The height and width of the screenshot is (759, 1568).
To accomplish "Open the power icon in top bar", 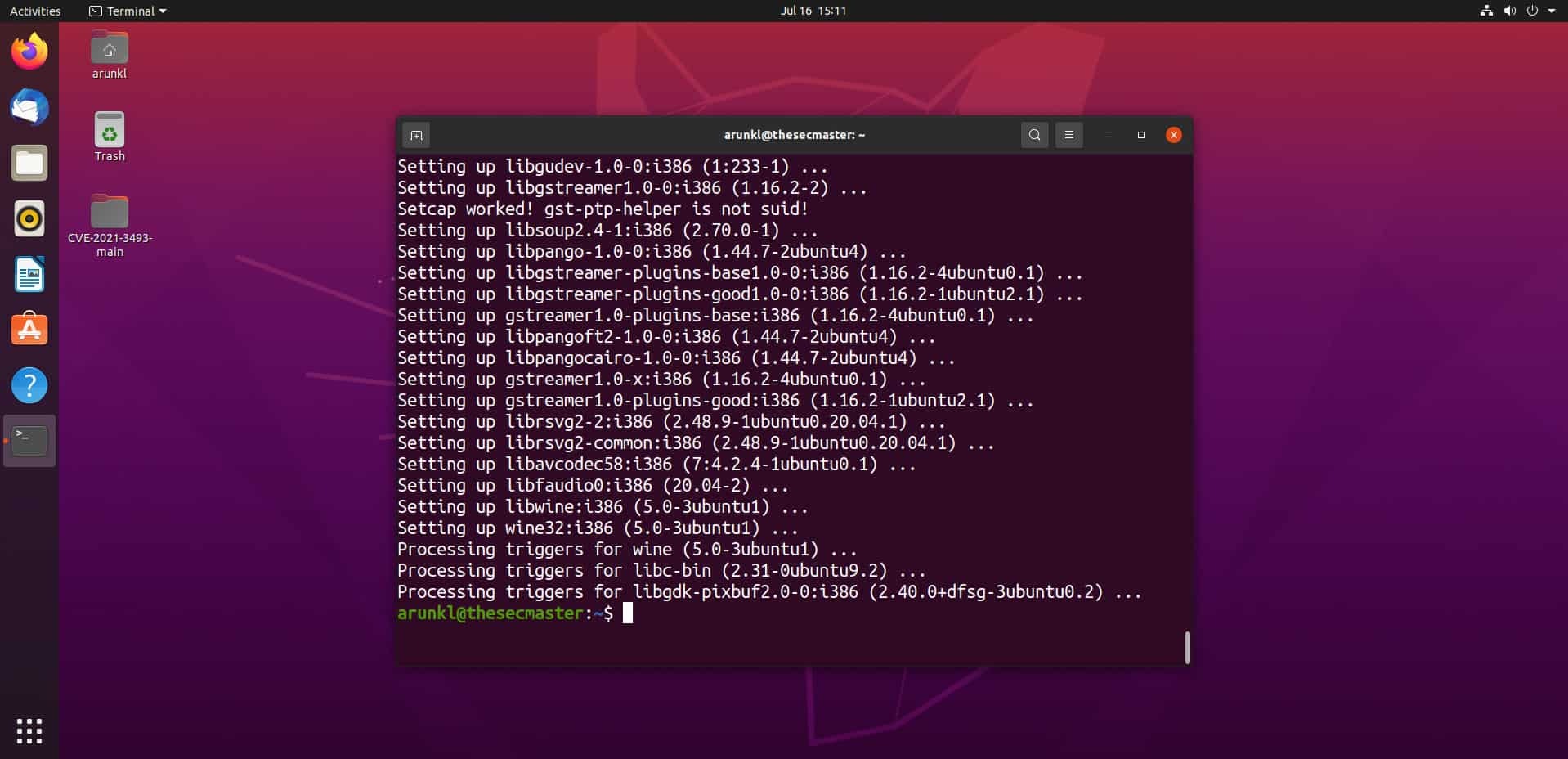I will [x=1532, y=11].
